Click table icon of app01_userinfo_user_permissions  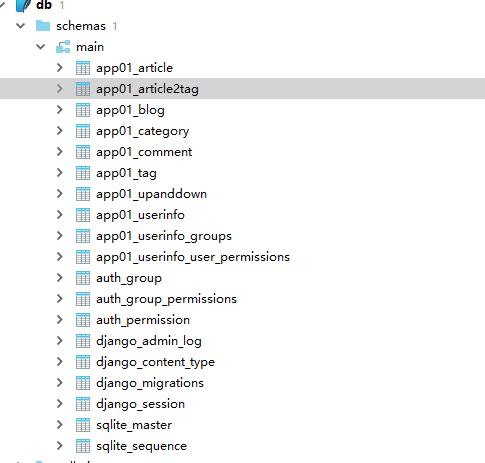[x=83, y=257]
